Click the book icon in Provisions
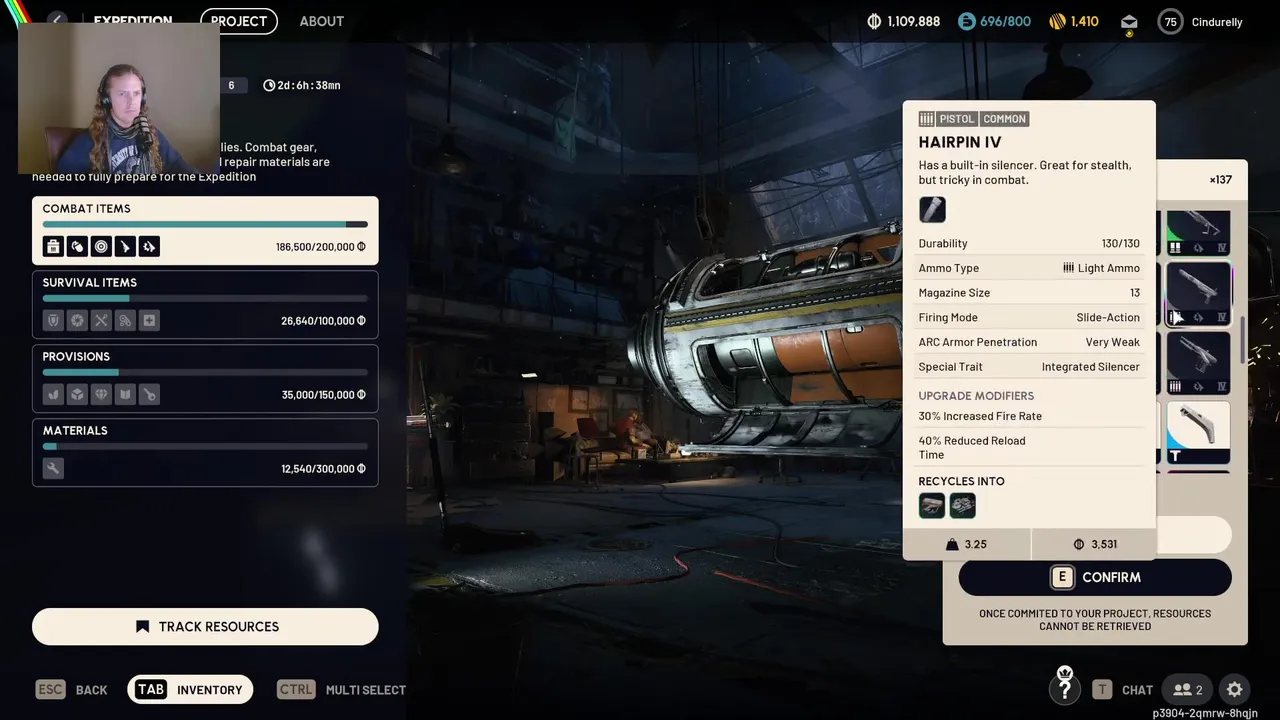1280x720 pixels. (125, 395)
